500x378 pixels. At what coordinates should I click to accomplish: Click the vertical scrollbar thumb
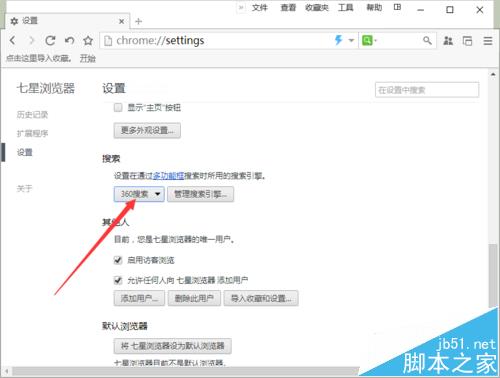pyautogui.click(x=493, y=276)
